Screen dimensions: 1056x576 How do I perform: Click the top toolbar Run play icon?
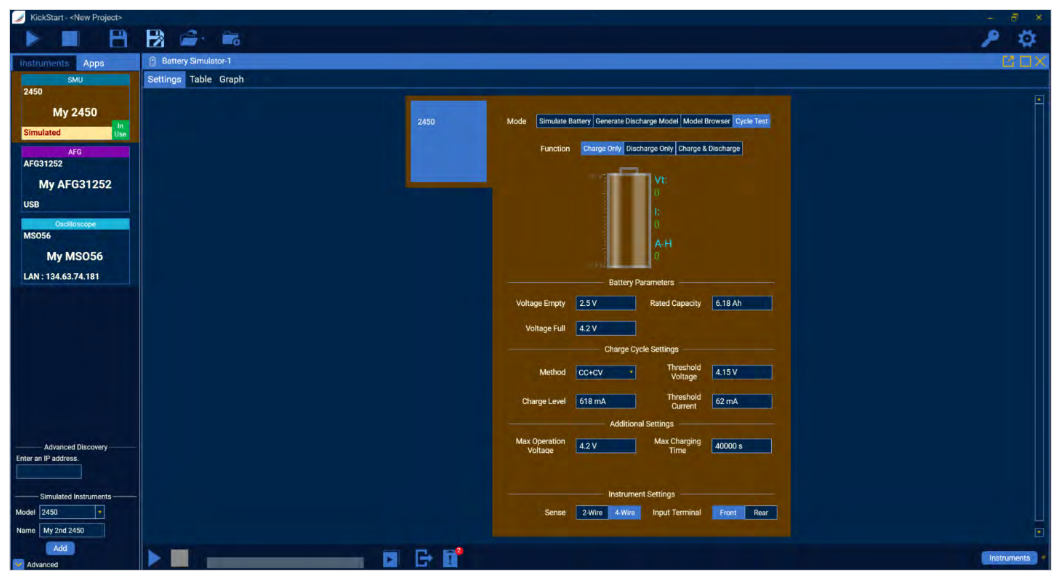point(32,39)
